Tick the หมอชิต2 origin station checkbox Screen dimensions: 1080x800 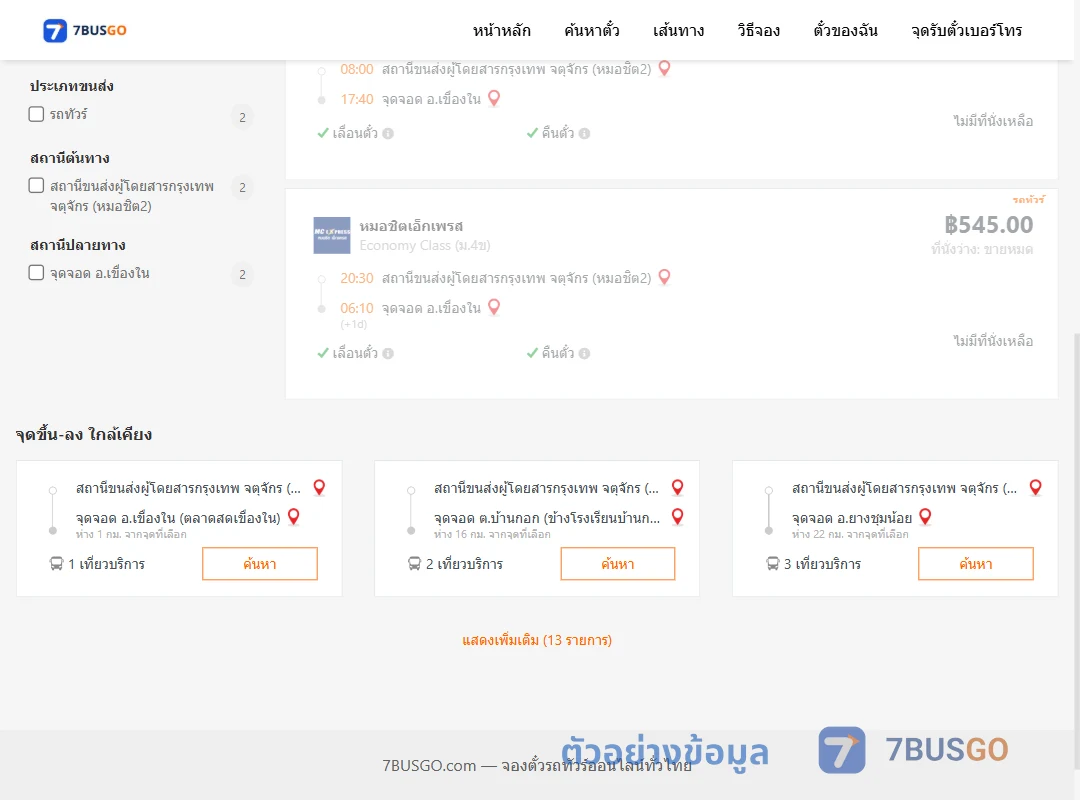(37, 185)
